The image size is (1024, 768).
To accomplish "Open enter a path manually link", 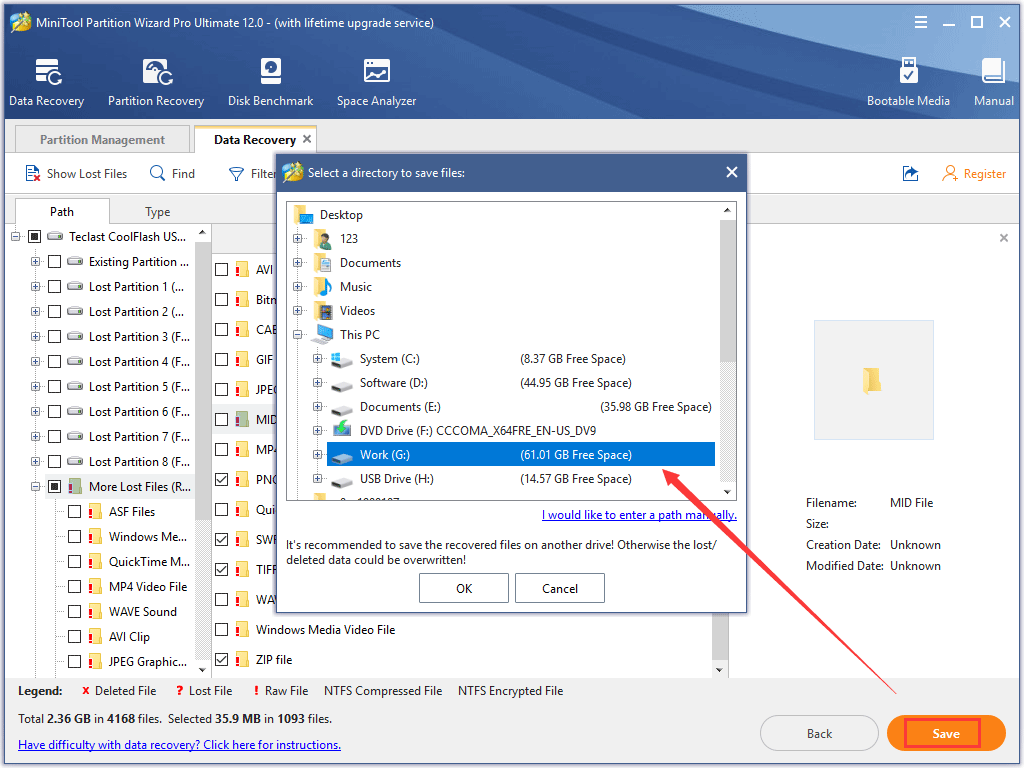I will coord(639,515).
